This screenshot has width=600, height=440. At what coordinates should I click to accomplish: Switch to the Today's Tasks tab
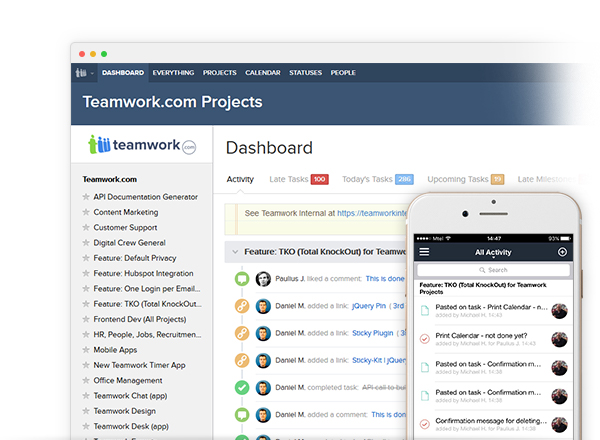pos(377,179)
